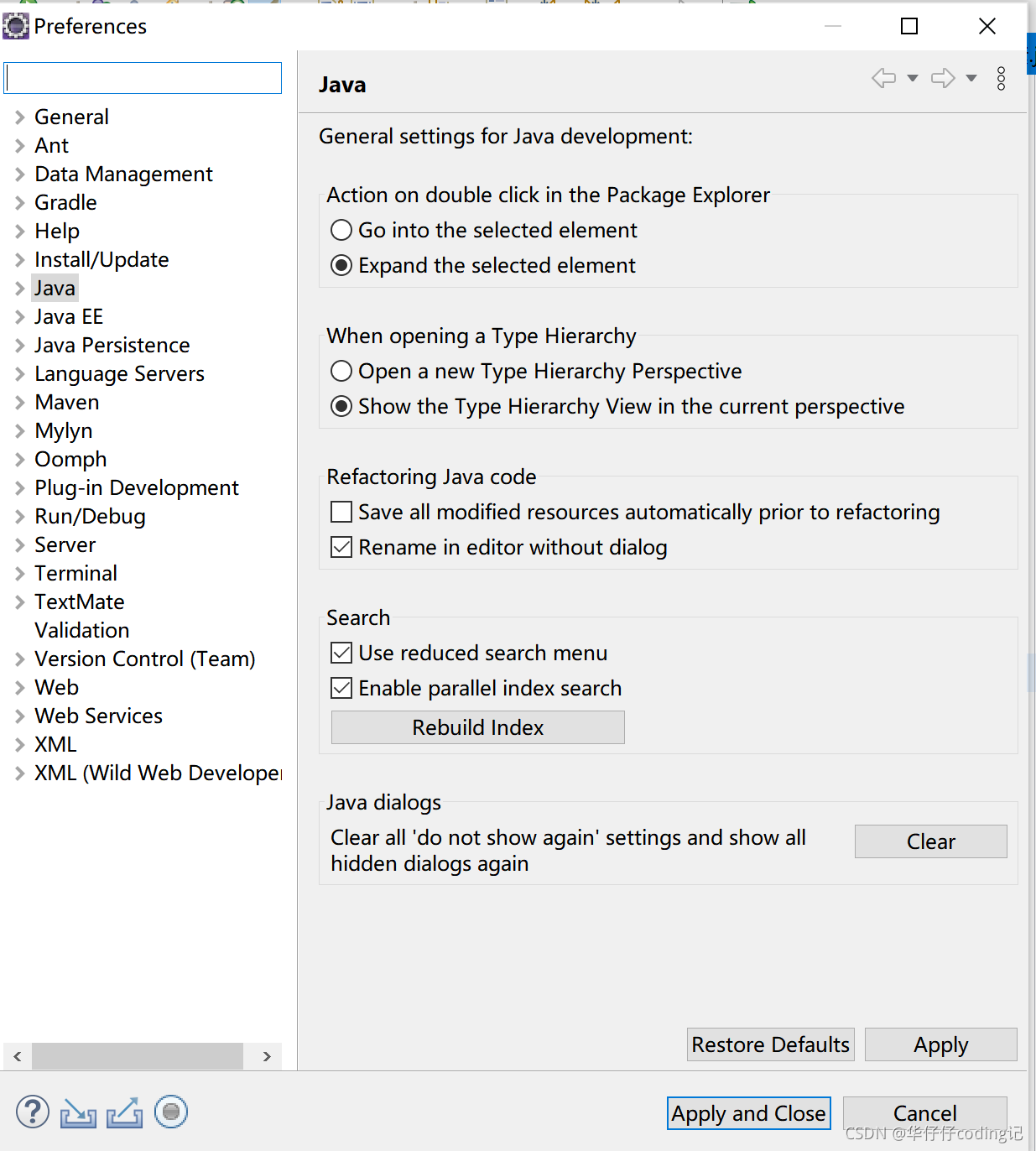
Task: Select Java EE in the sidebar tree
Action: click(69, 316)
